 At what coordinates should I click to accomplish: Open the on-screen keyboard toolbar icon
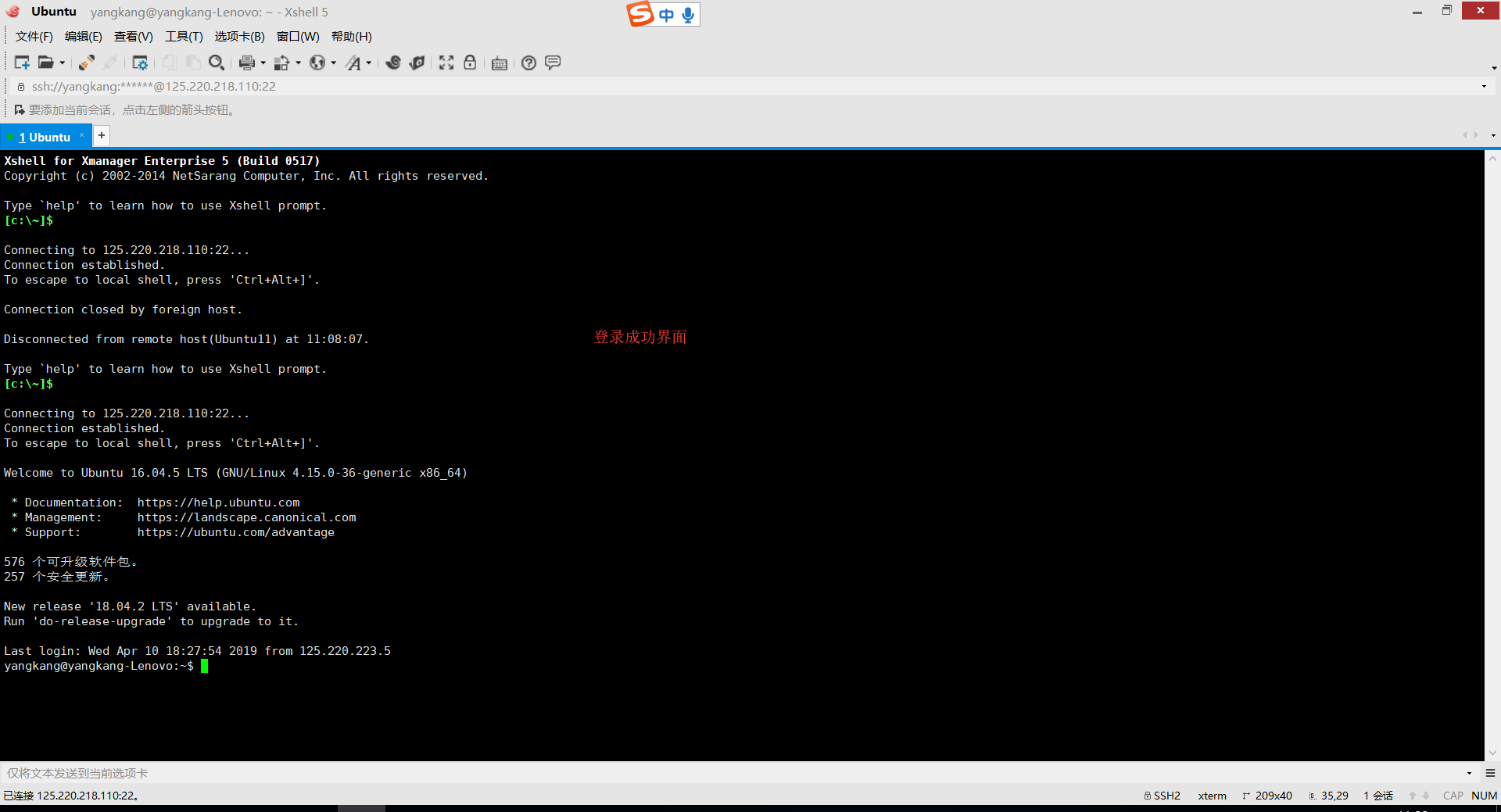pyautogui.click(x=500, y=63)
